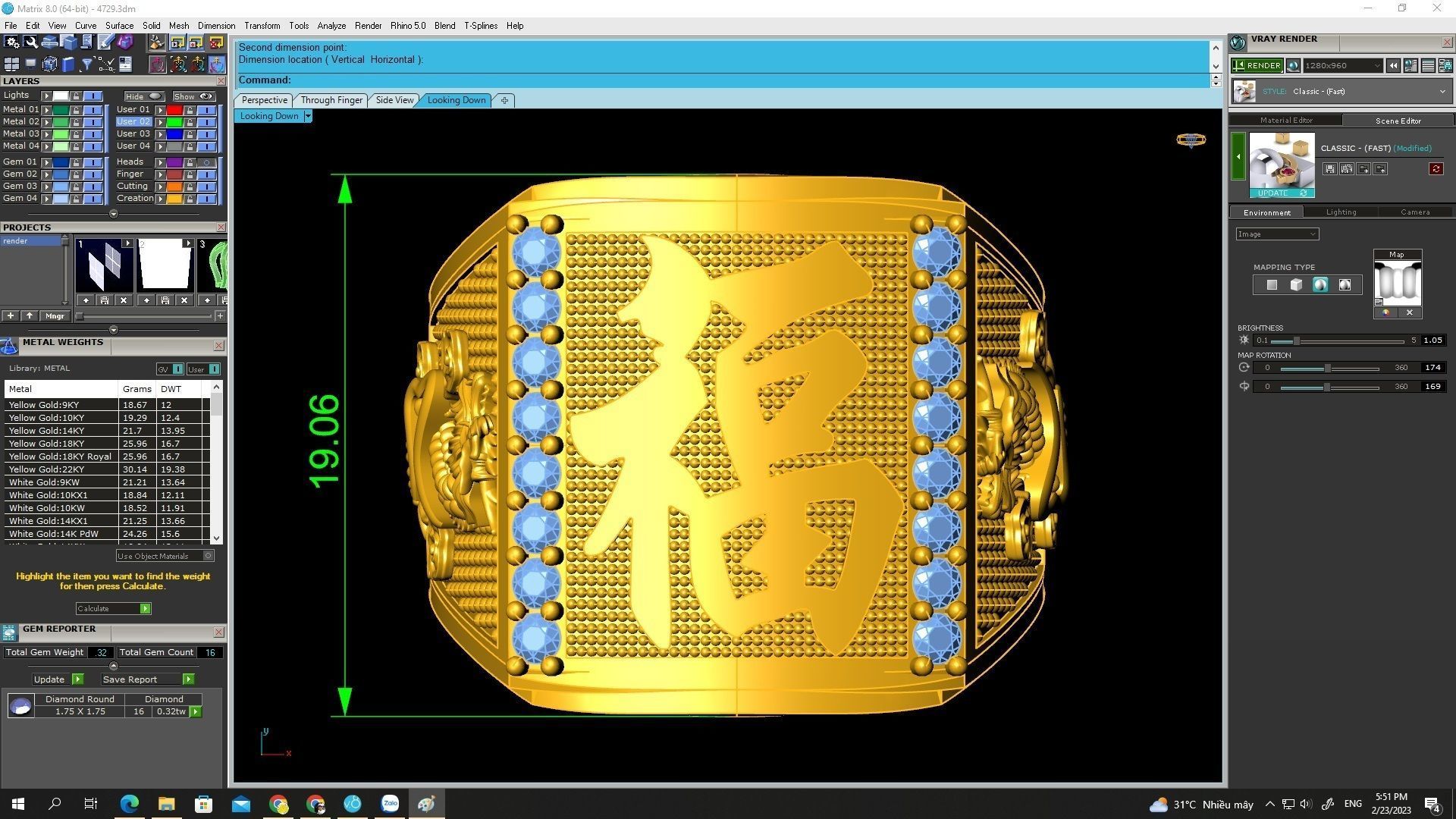Image resolution: width=1456 pixels, height=819 pixels.
Task: Click the scroll document icon in top toolbar
Action: [86, 42]
